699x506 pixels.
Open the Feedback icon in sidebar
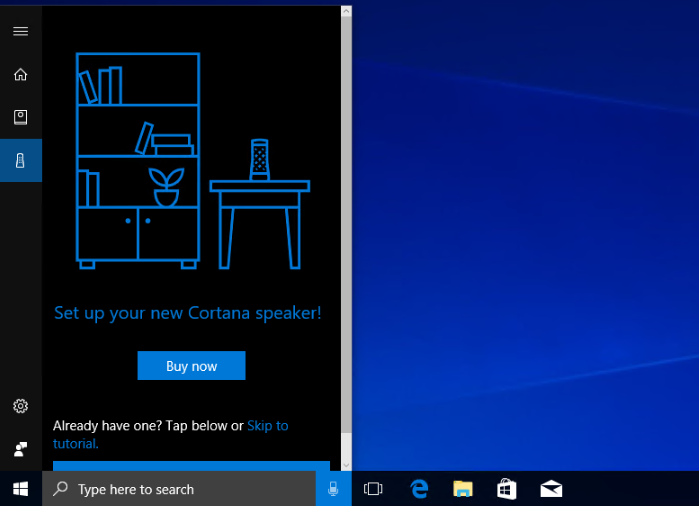[21, 449]
